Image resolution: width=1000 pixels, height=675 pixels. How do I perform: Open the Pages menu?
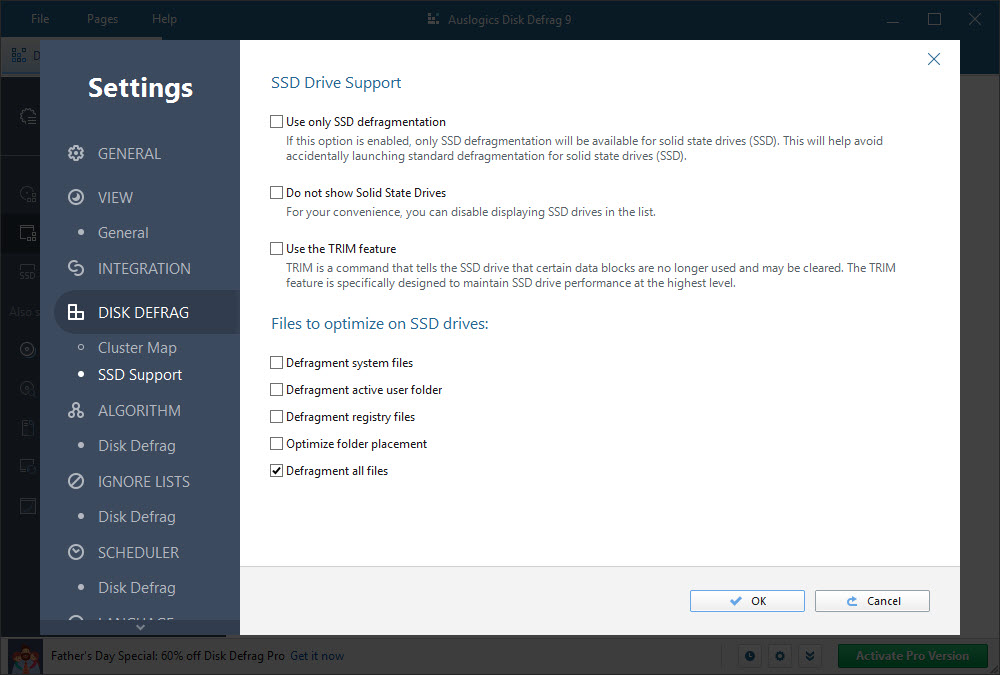coord(102,19)
